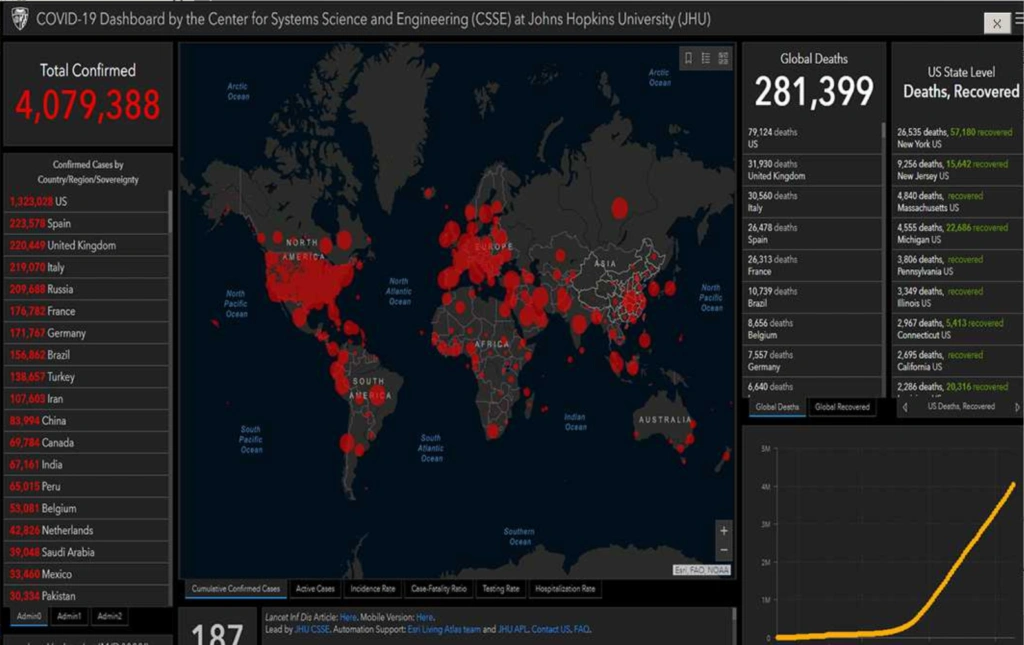Open the Mobile Version 'Here' link
1024x645 pixels.
[x=424, y=617]
